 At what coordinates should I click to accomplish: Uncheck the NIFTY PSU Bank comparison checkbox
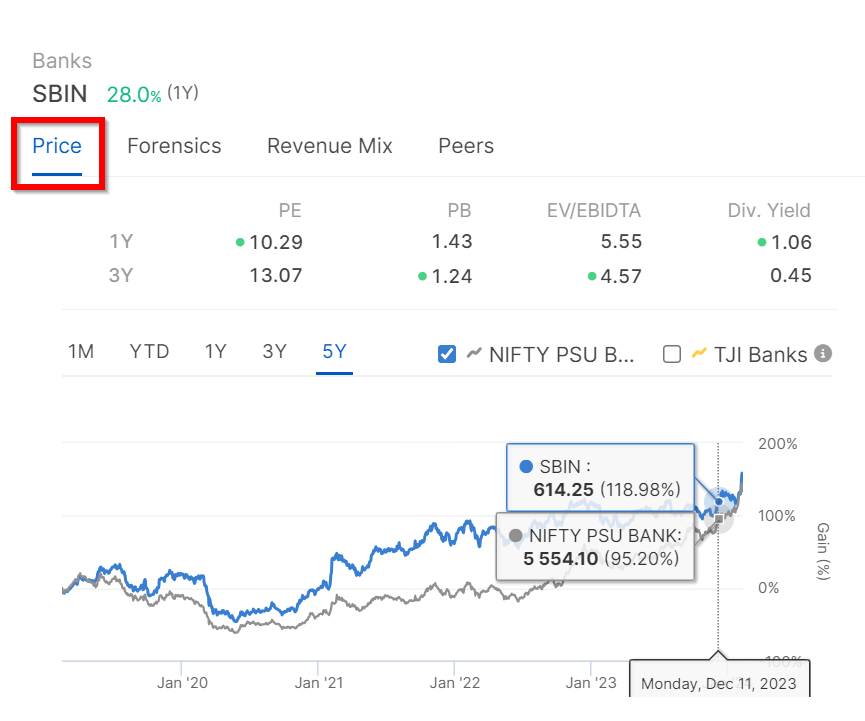447,354
